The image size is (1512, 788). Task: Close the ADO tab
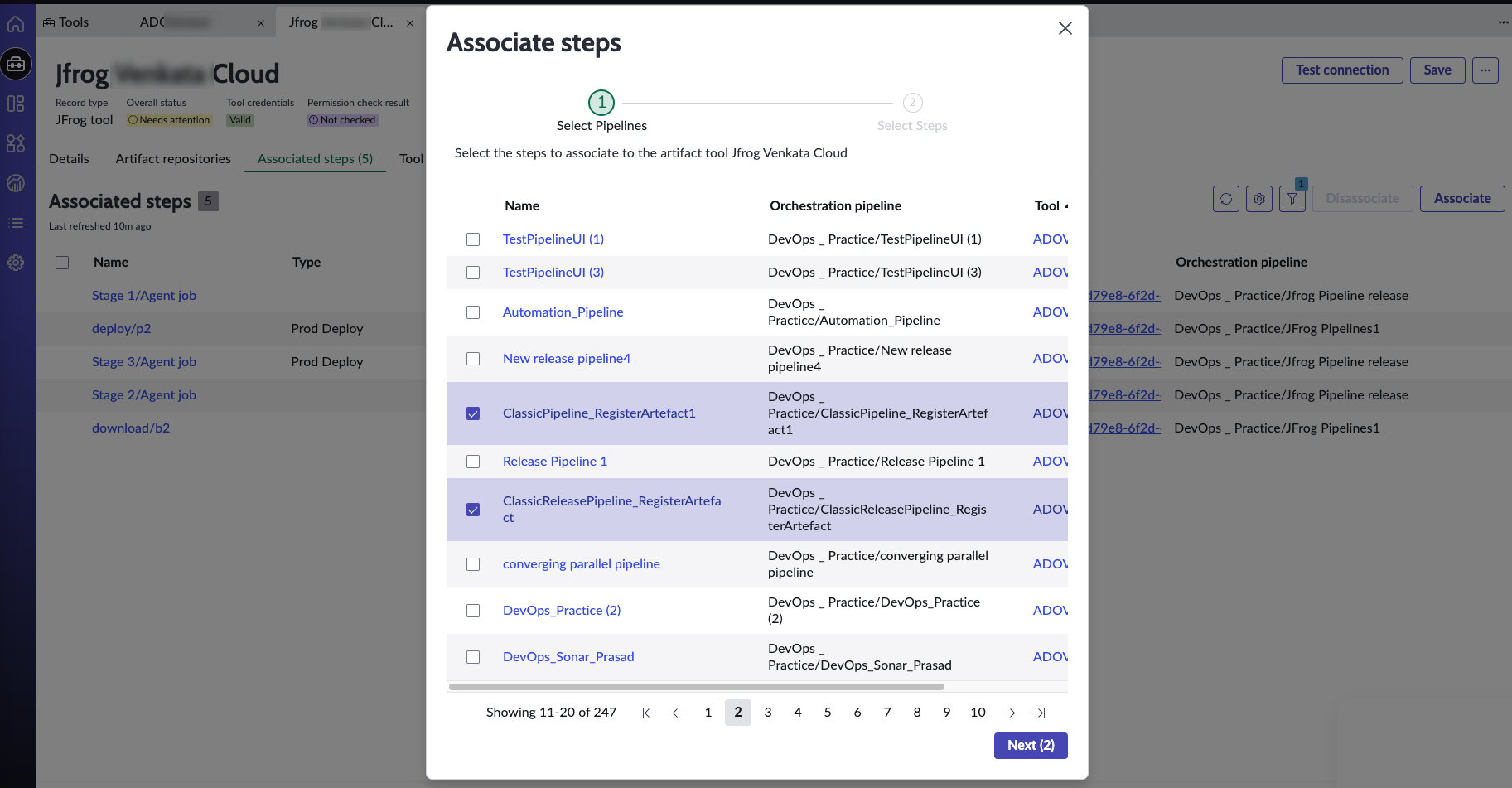click(261, 23)
